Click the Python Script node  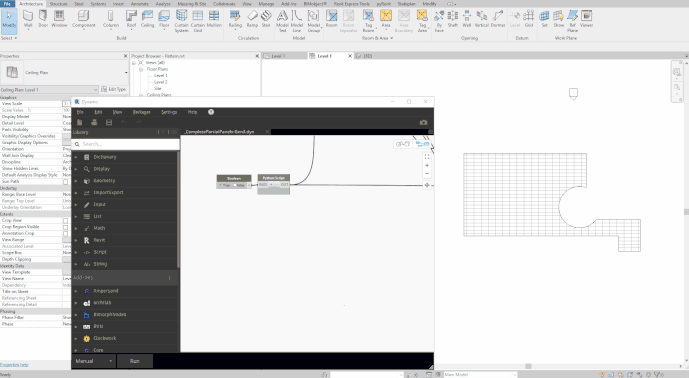click(x=273, y=184)
